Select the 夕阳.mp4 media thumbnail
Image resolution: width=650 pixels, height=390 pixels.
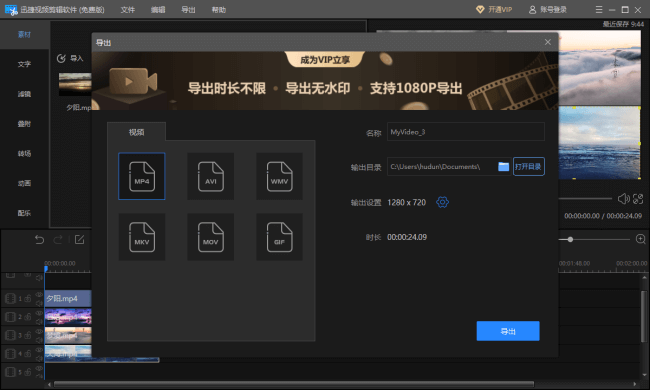[x=75, y=84]
